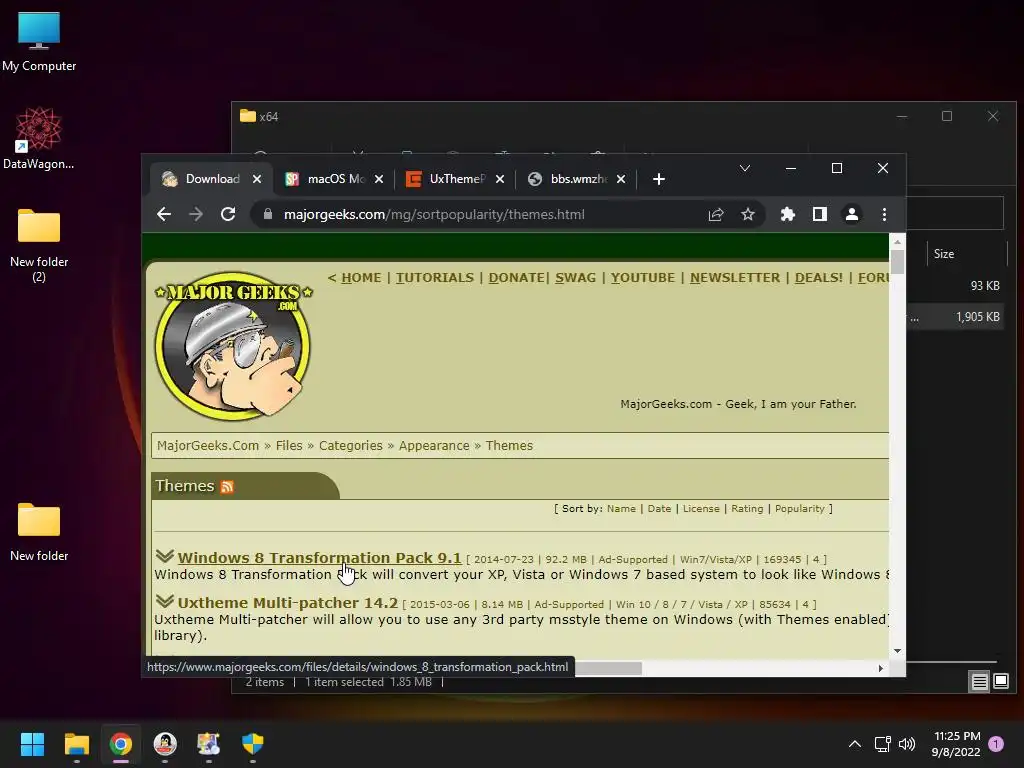The height and width of the screenshot is (768, 1024).
Task: Open the DEALS! nav link
Action: tap(818, 278)
